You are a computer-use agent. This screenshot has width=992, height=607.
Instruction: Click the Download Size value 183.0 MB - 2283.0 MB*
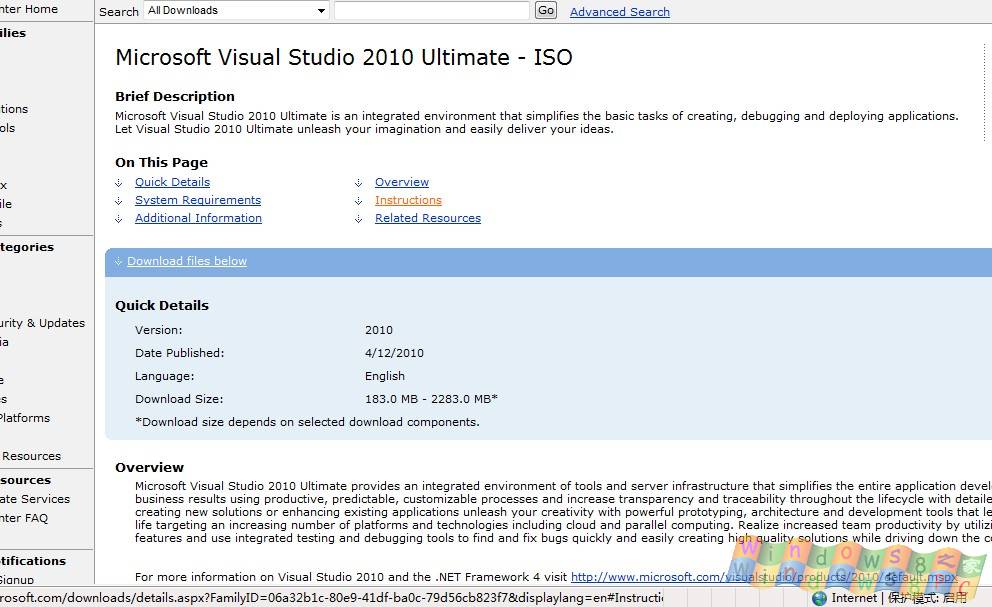[x=431, y=399]
